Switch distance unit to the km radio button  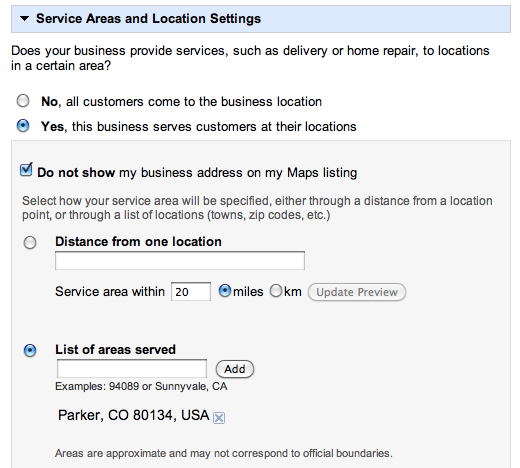click(x=276, y=291)
